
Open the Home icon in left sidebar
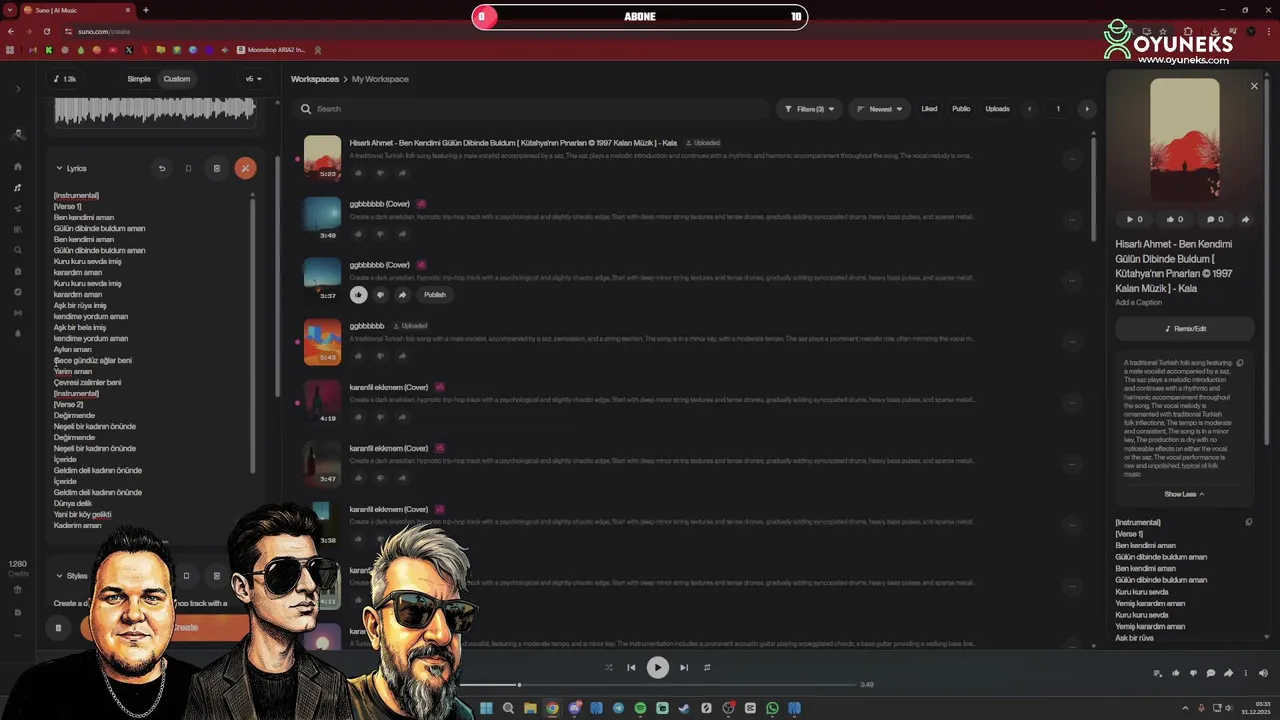click(18, 167)
